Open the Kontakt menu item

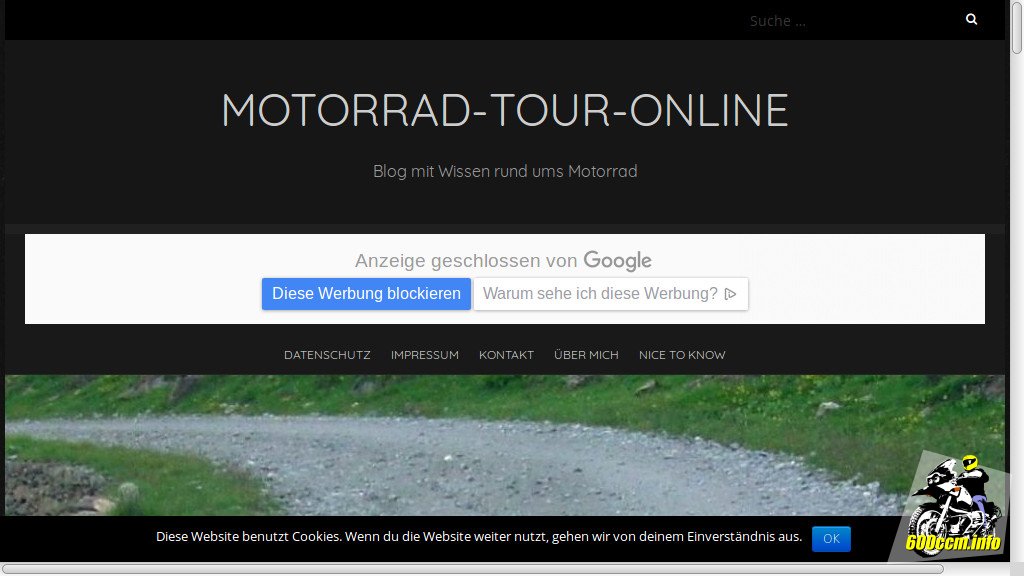click(x=506, y=355)
